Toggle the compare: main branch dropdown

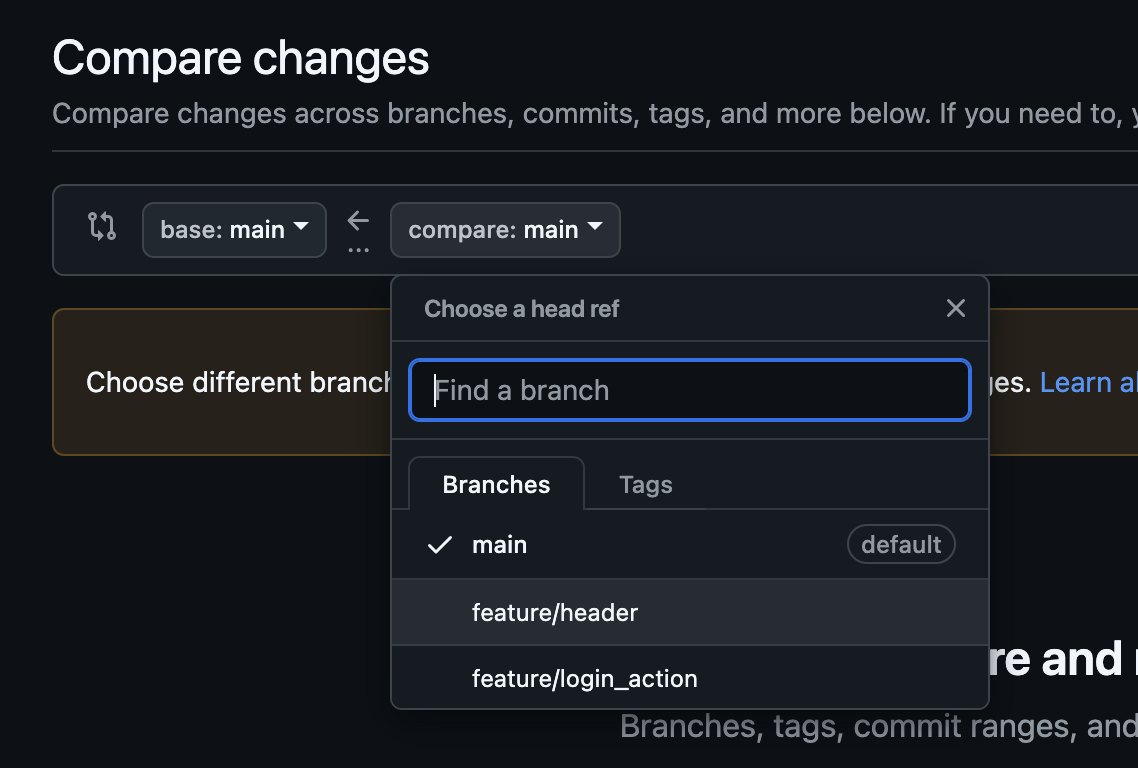coord(505,230)
